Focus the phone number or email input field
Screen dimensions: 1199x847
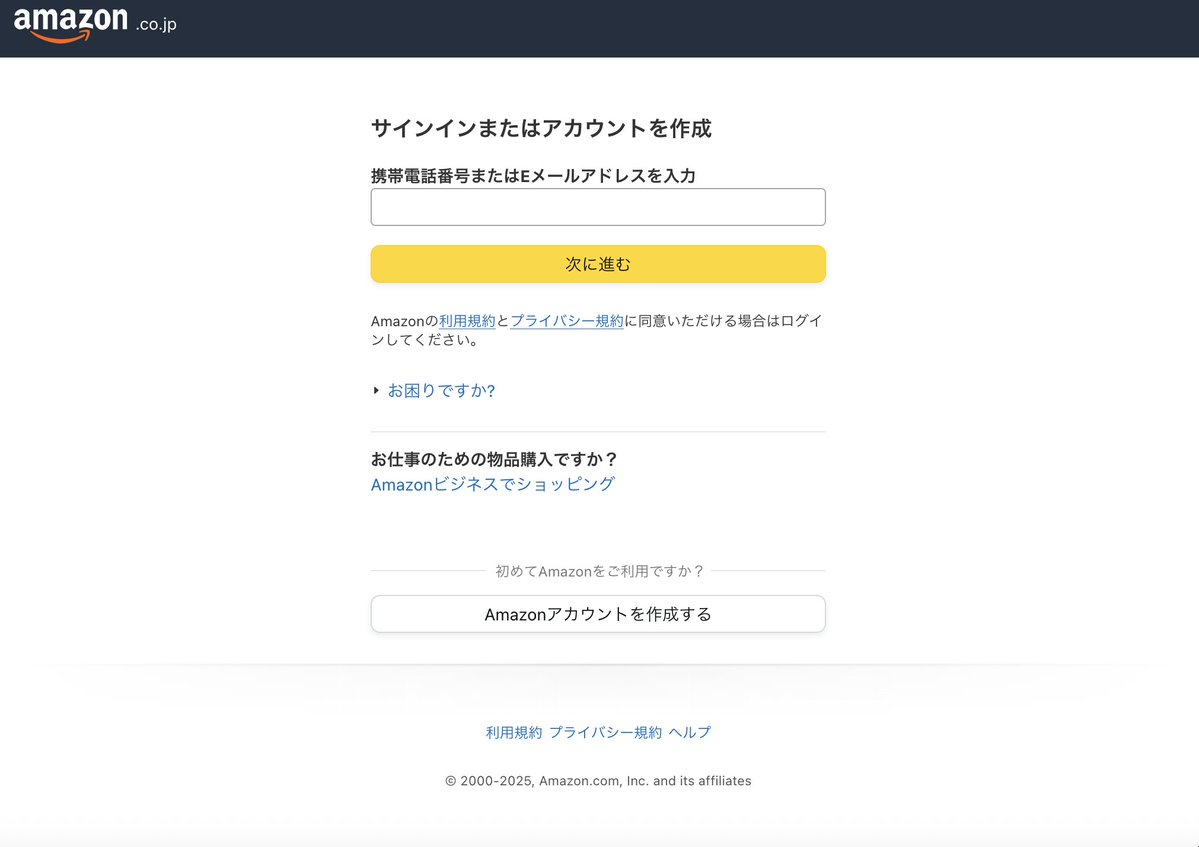click(598, 207)
